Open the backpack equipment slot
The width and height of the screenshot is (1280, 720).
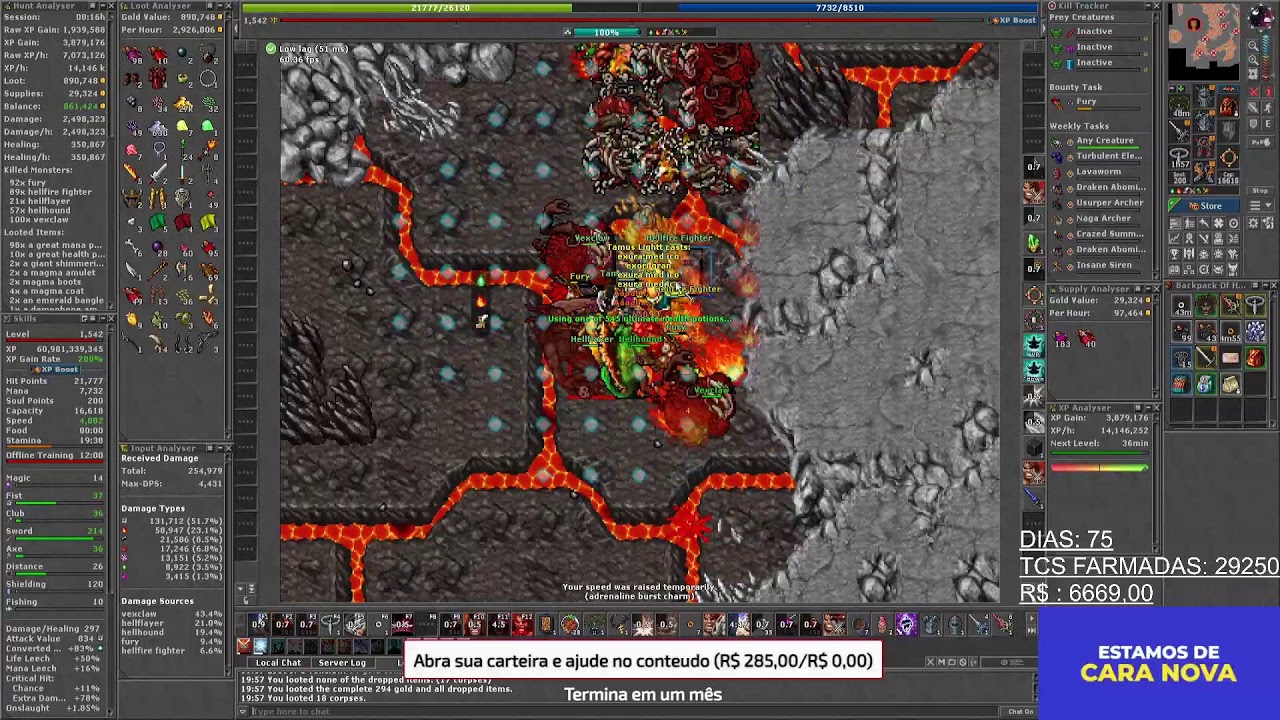[1228, 105]
